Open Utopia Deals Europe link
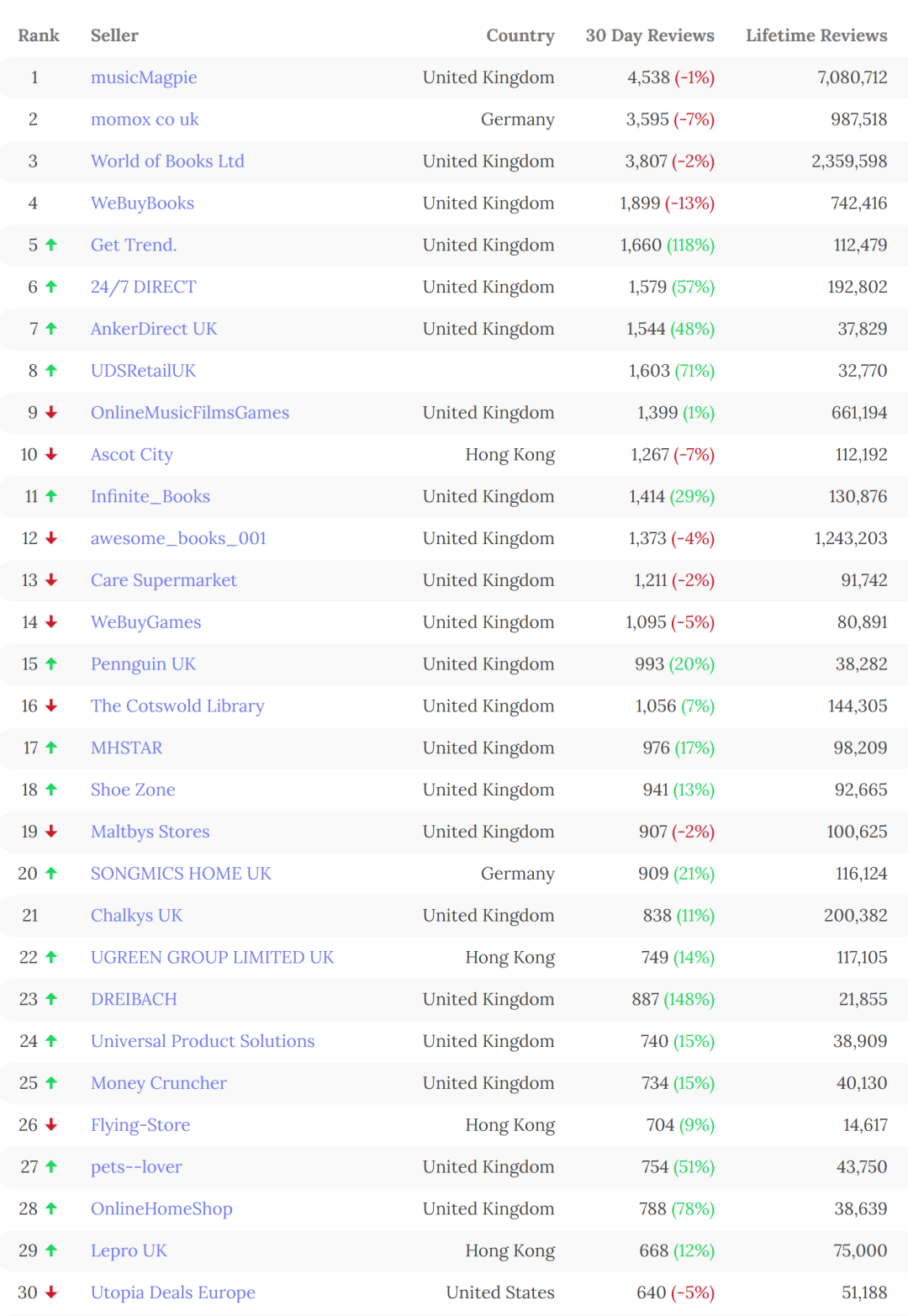 173,1293
